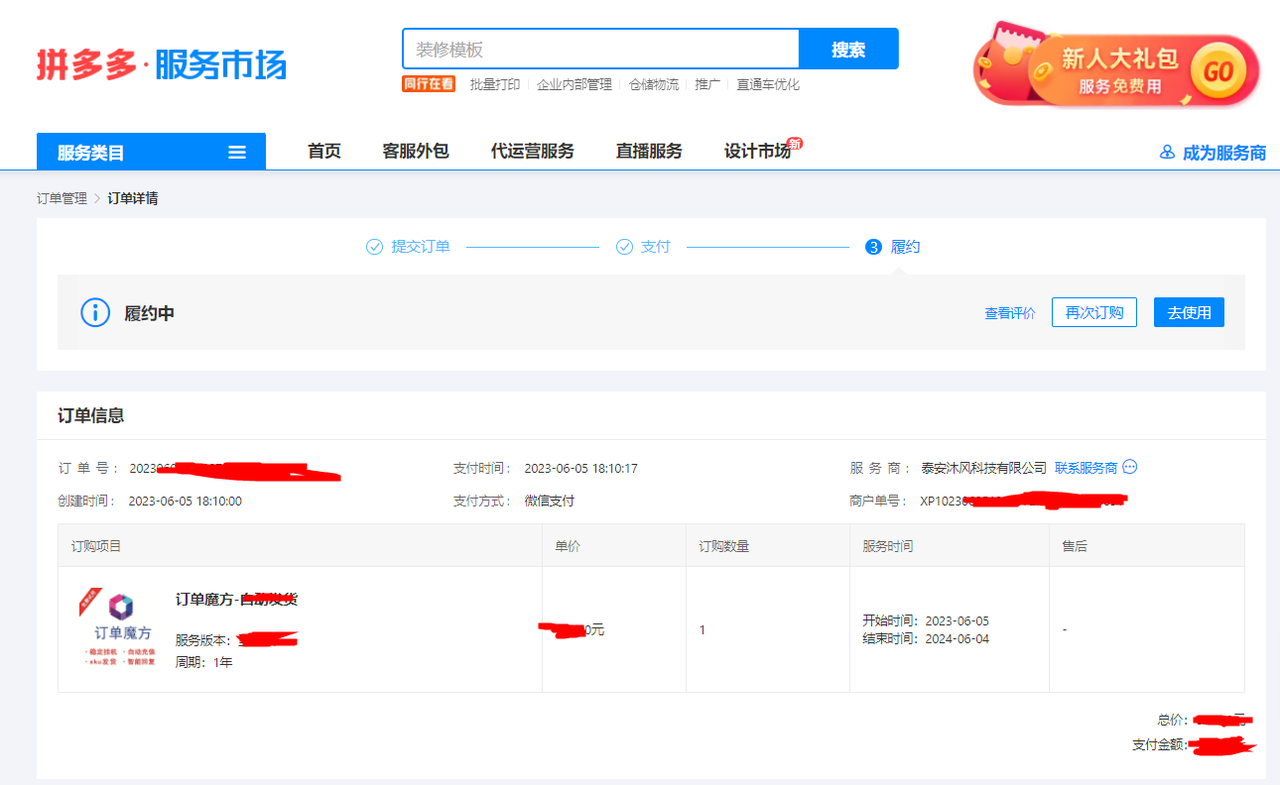Open the 客服外包 tab
The height and width of the screenshot is (785, 1280).
coord(416,151)
